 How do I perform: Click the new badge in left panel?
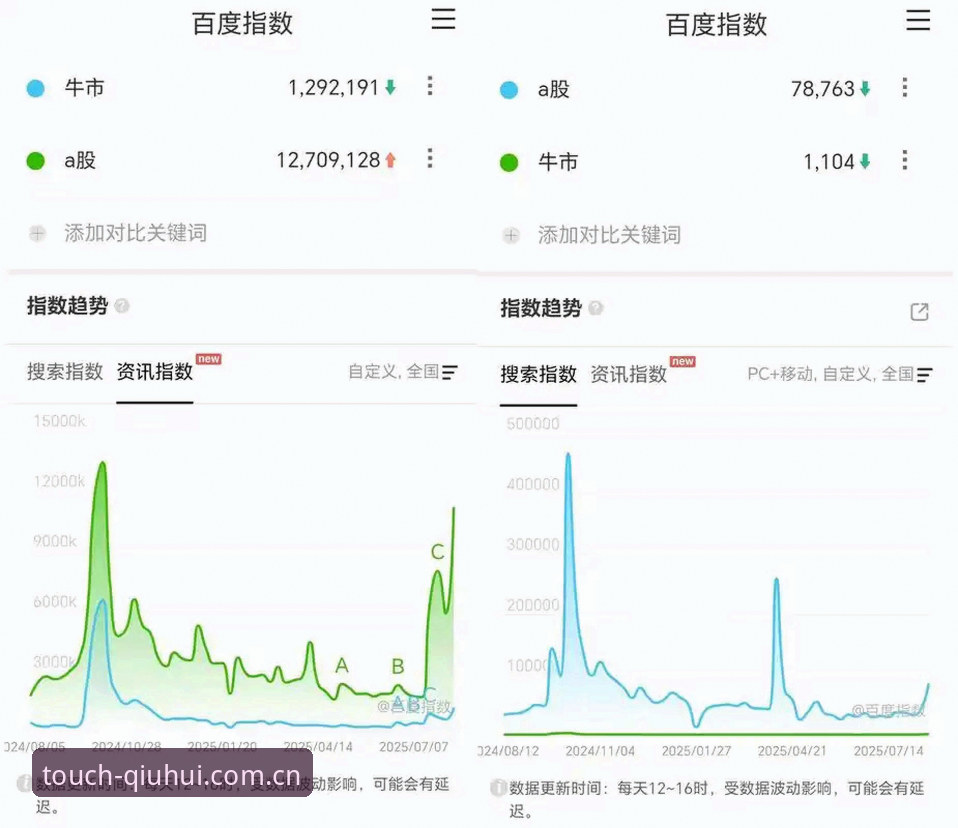[x=208, y=359]
